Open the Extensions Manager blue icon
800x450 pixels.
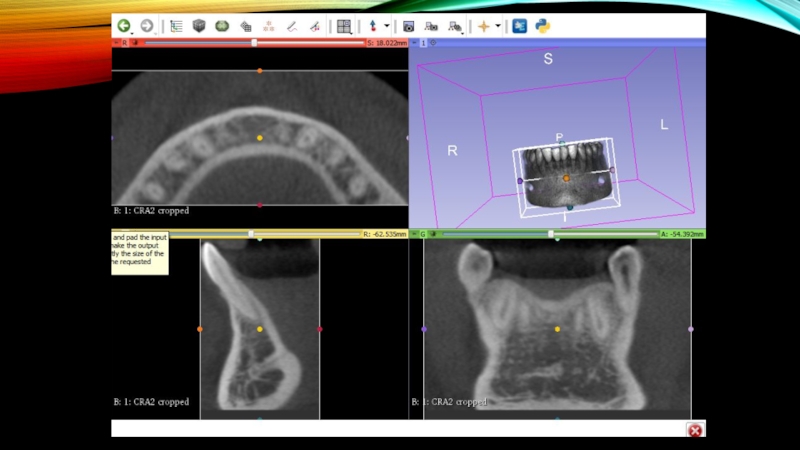520,26
